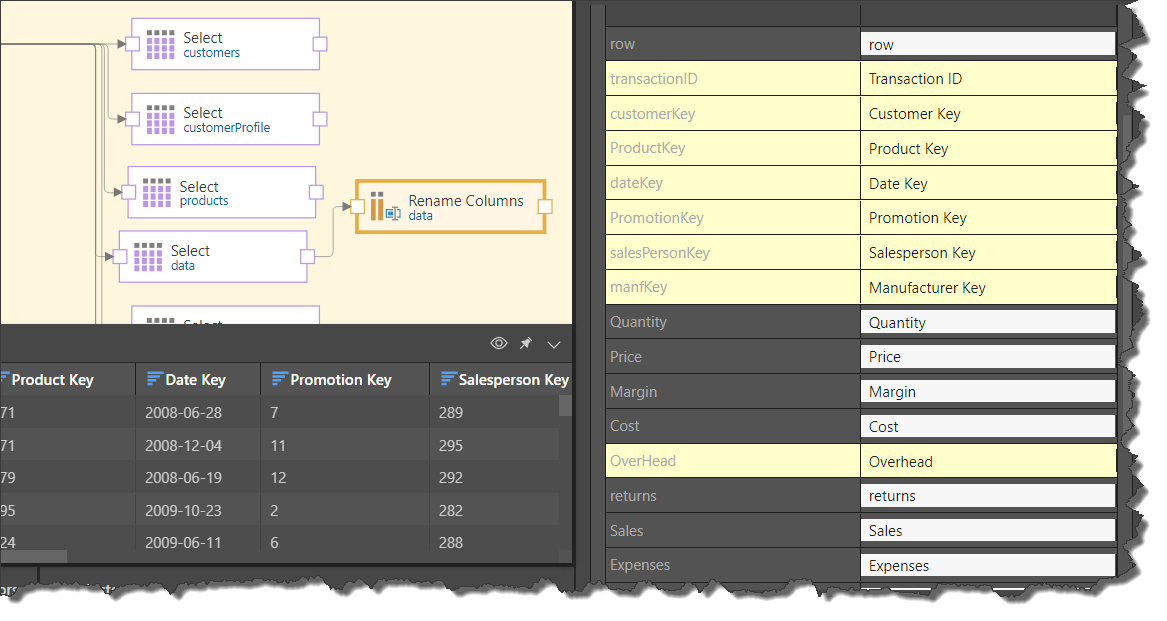The width and height of the screenshot is (1167, 621).
Task: Click input port of Select customers node
Action: pyautogui.click(x=131, y=44)
